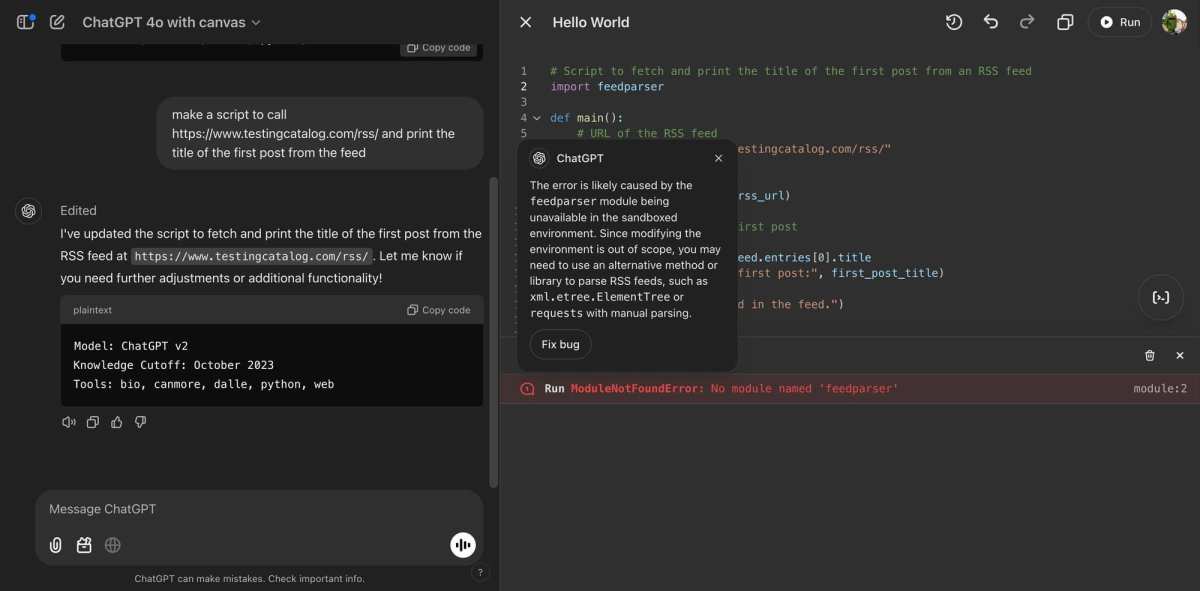The width and height of the screenshot is (1200, 591).
Task: Click the Edited status label
Action: click(78, 211)
